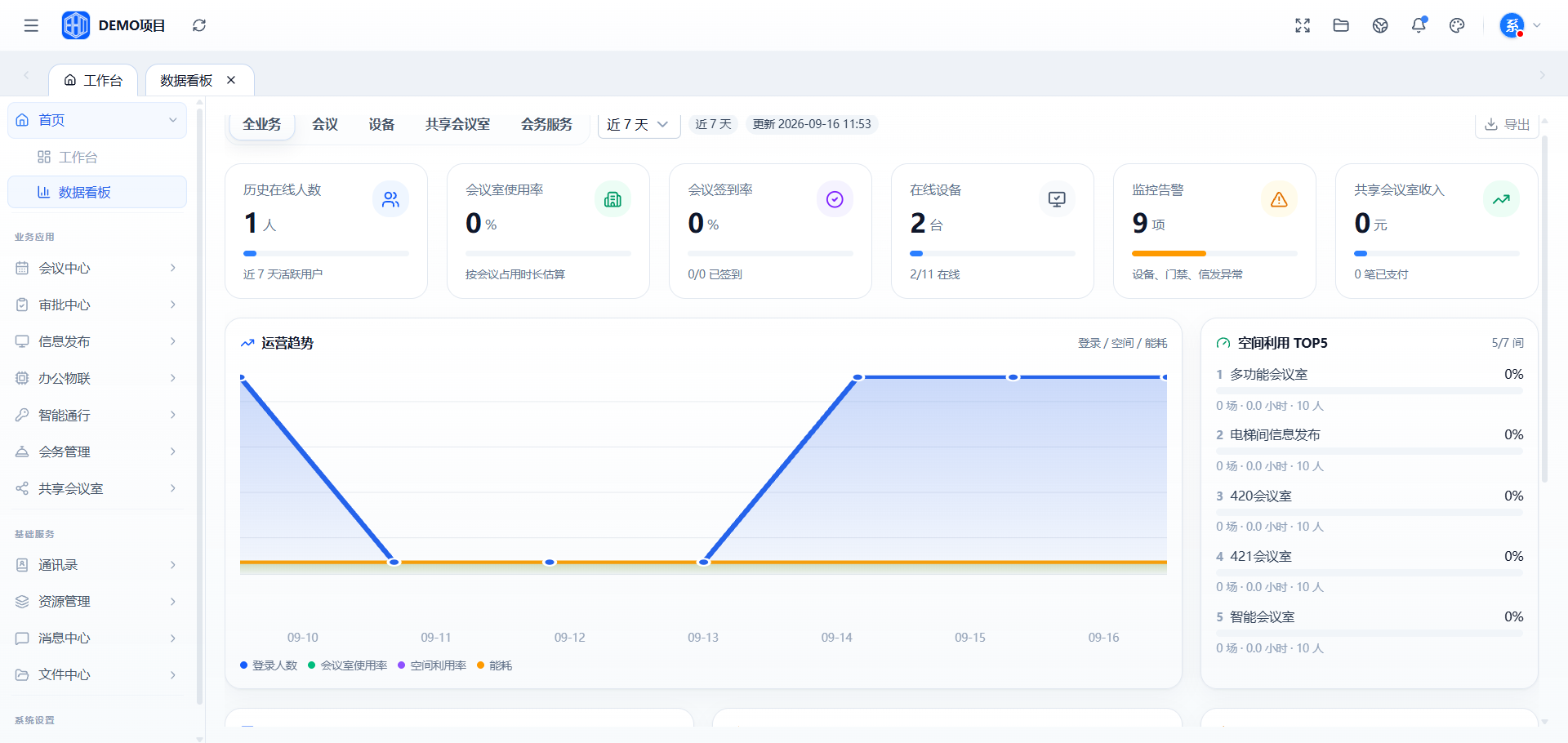Expand 信息发布 sidebar menu
The image size is (1568, 743).
click(97, 341)
